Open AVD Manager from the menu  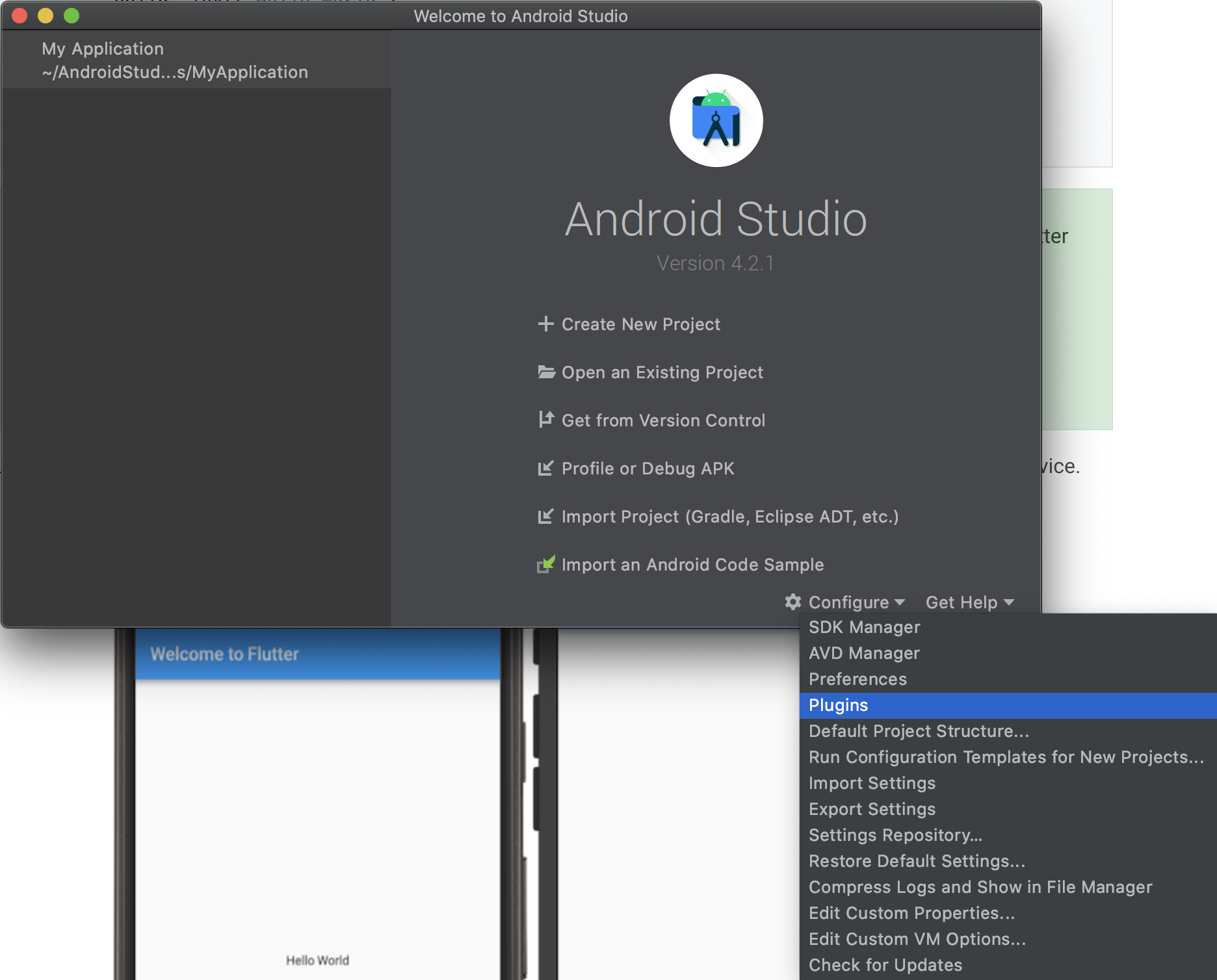tap(1008, 653)
